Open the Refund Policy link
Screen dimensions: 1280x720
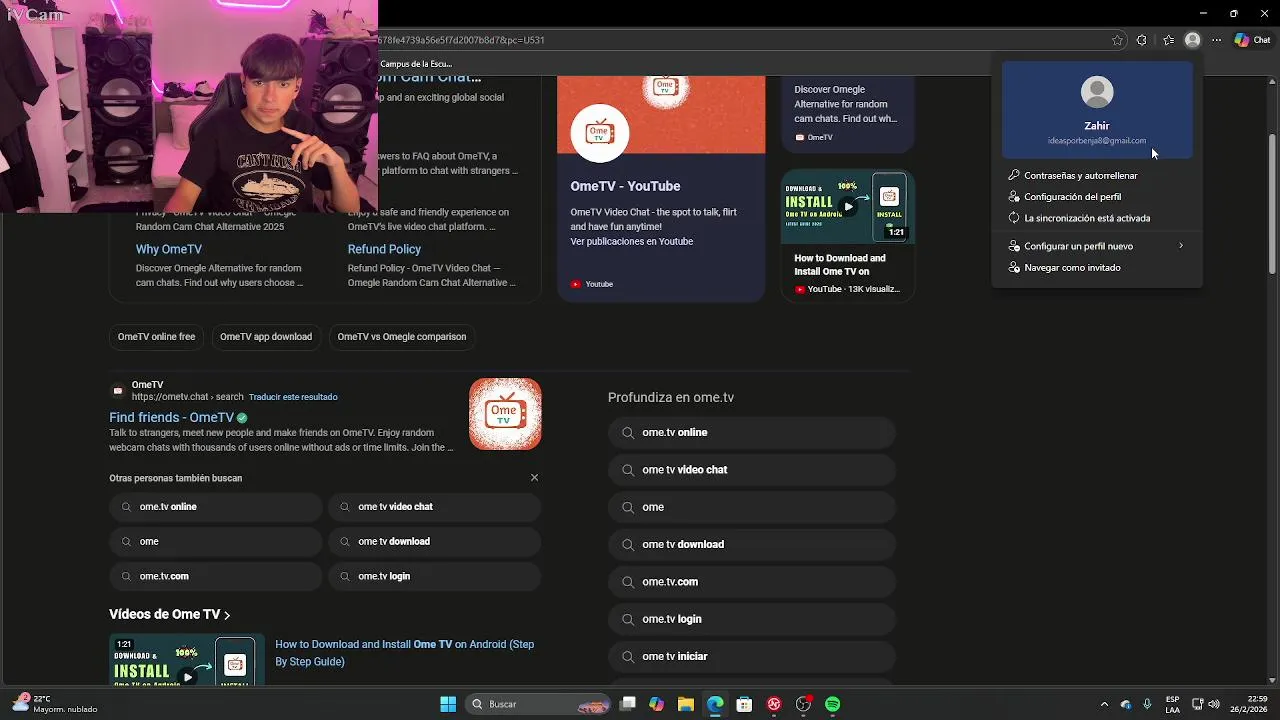pyautogui.click(x=384, y=249)
